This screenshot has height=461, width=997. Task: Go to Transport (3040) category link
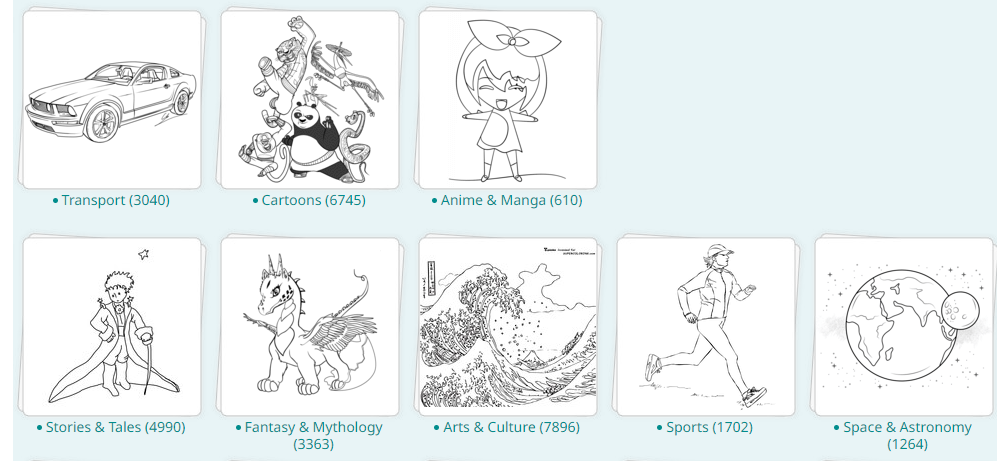(116, 200)
